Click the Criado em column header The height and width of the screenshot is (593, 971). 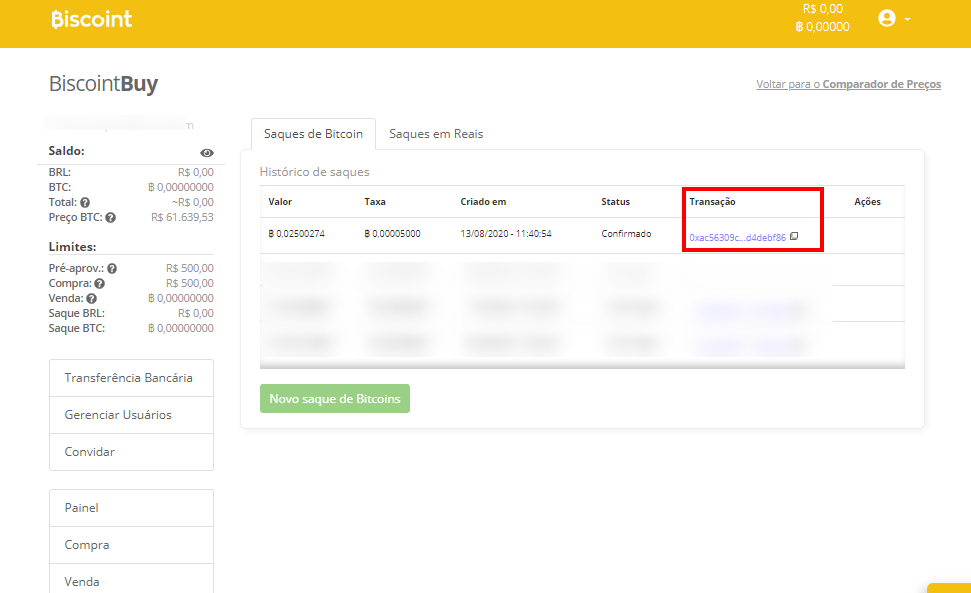tap(483, 202)
